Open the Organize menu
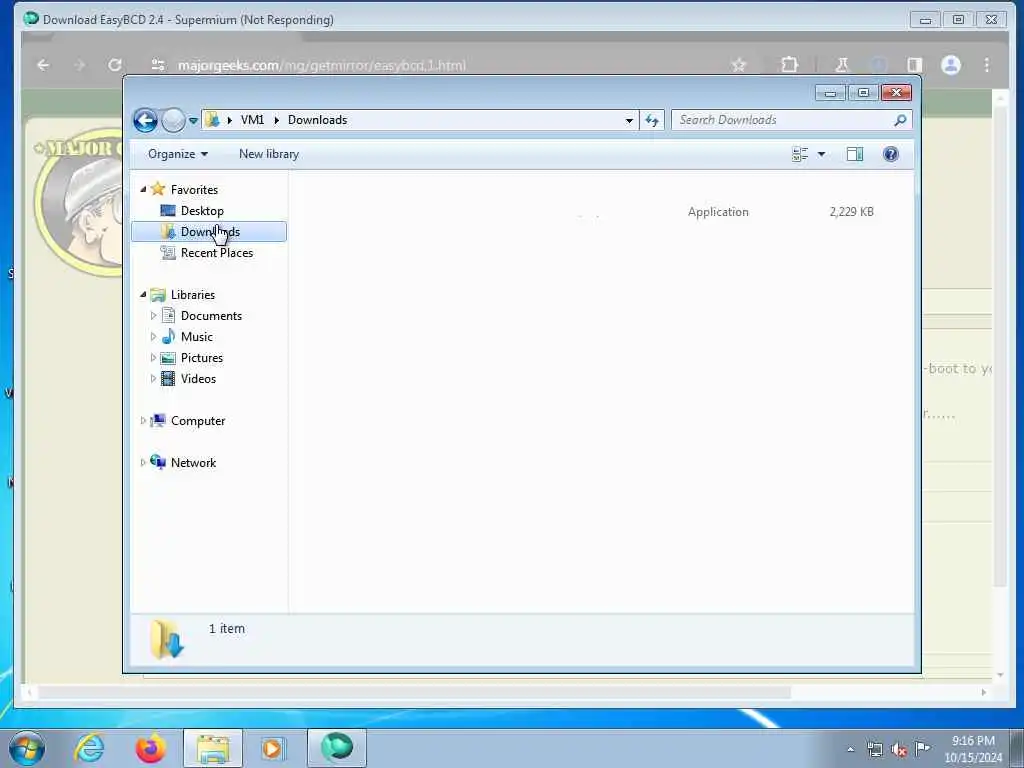Viewport: 1024px width, 768px height. (178, 154)
